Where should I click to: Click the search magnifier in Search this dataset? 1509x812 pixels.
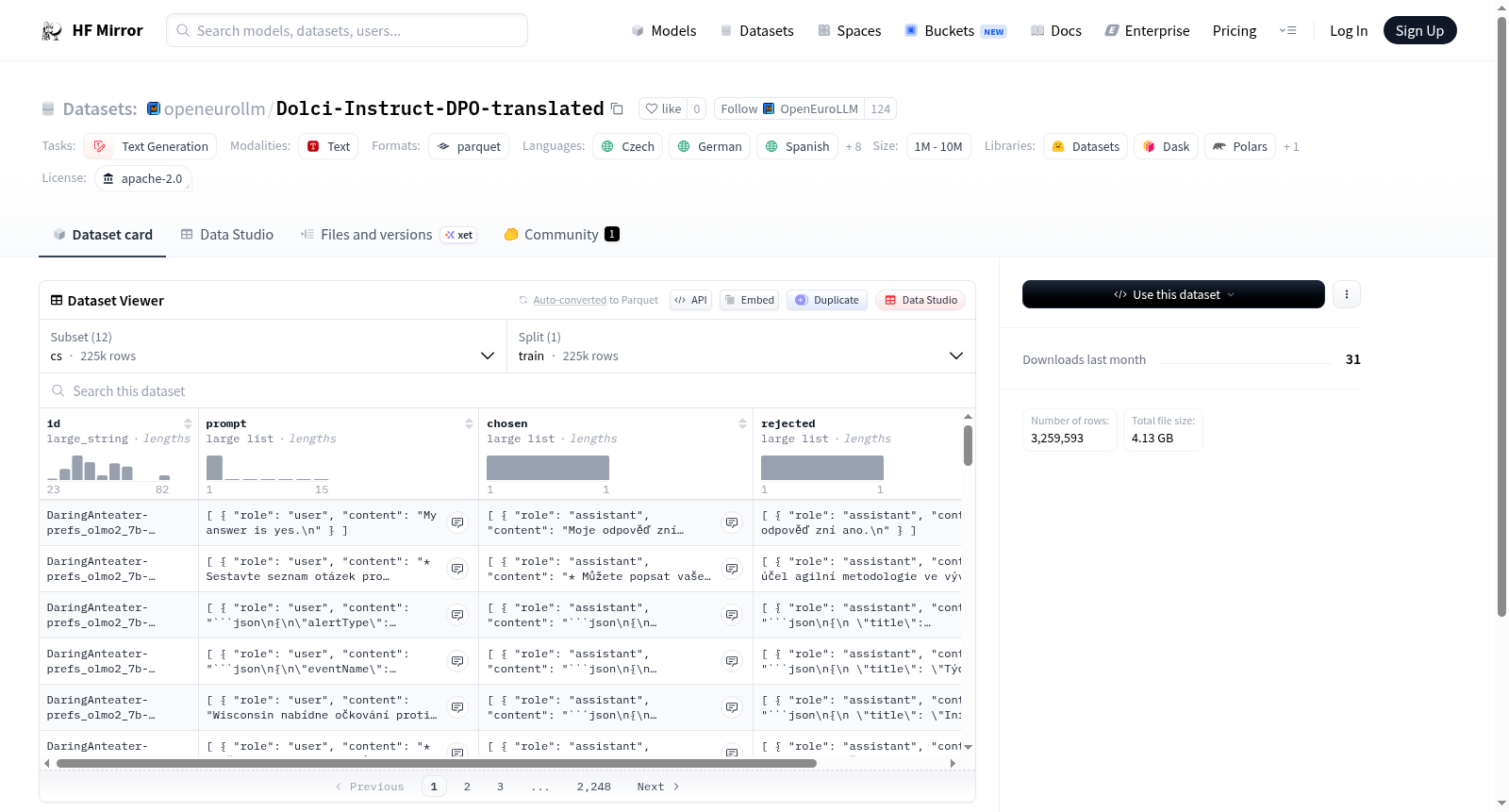58,390
